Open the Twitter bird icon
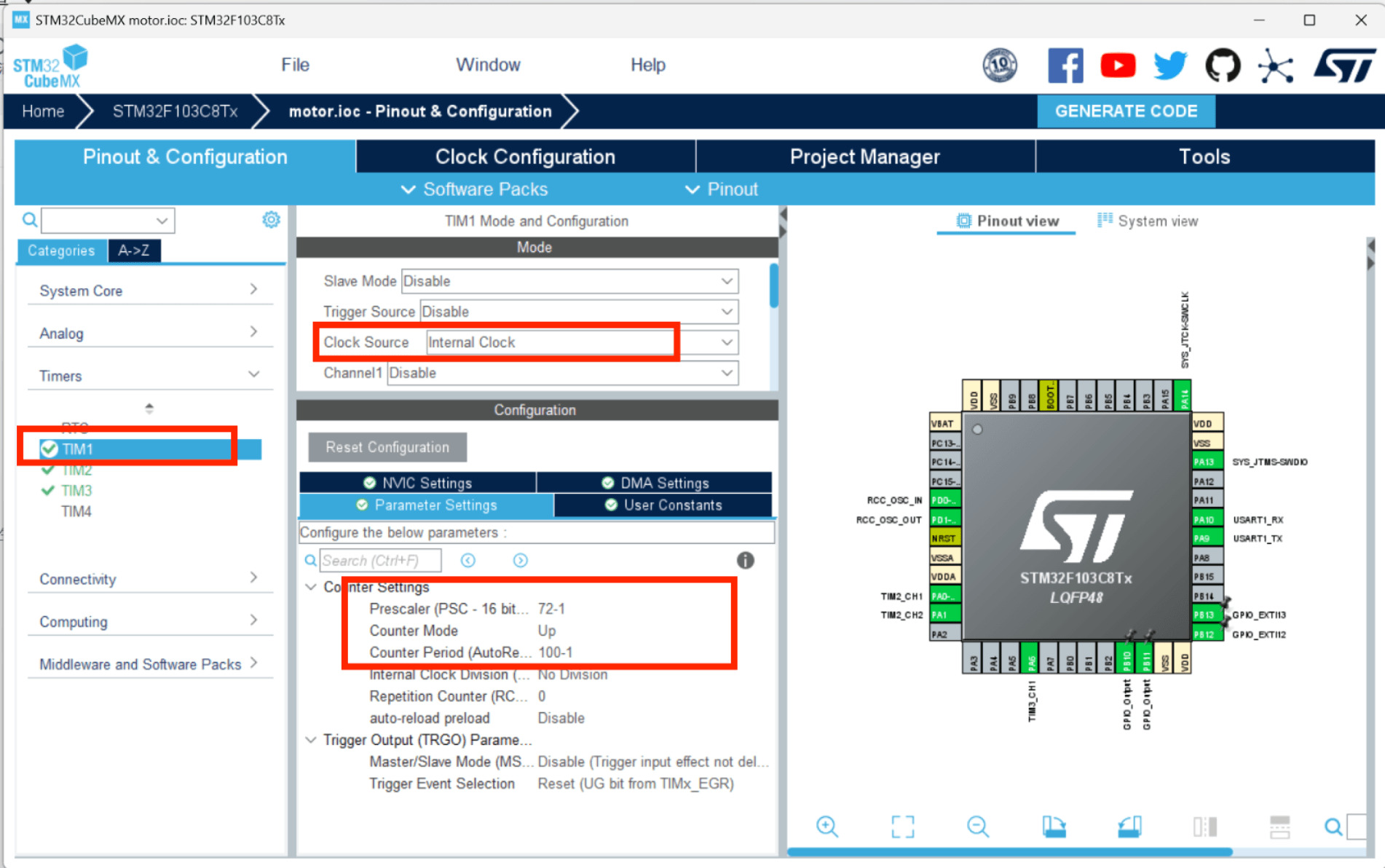Screen dimensions: 1385x868 coord(1170,66)
